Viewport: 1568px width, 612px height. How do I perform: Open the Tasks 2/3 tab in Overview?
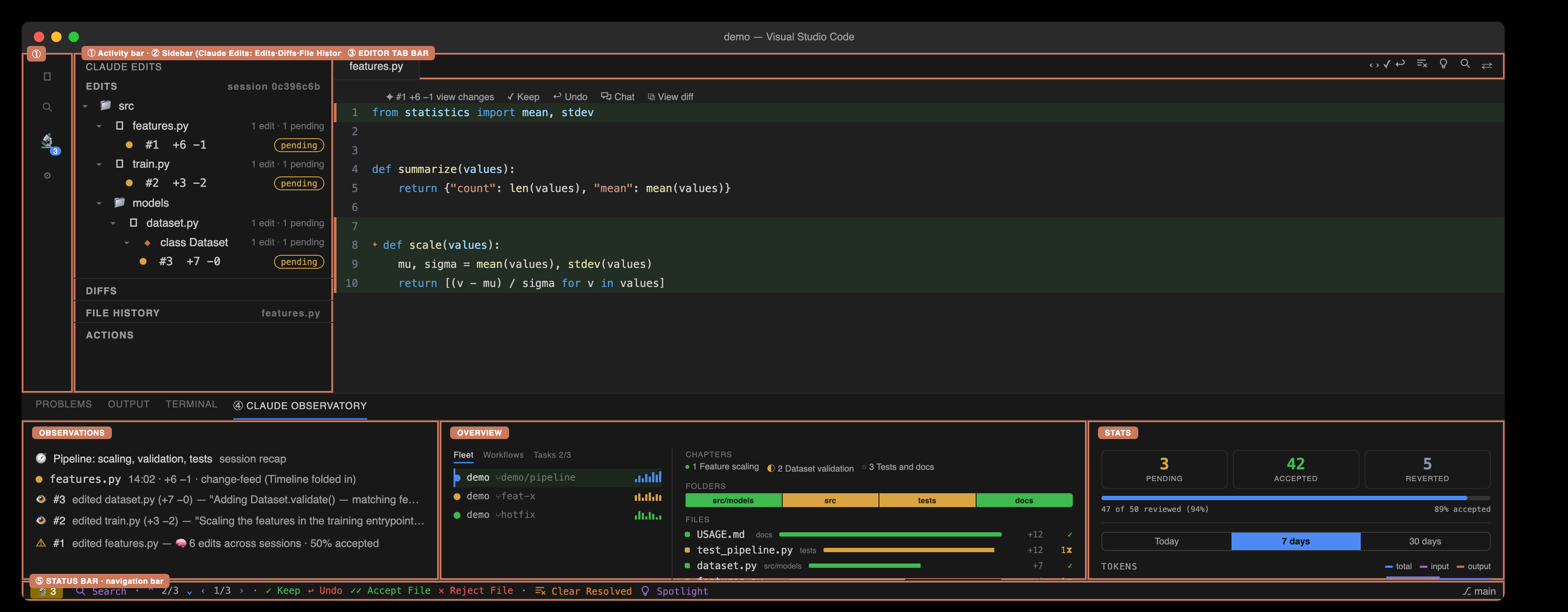(552, 454)
